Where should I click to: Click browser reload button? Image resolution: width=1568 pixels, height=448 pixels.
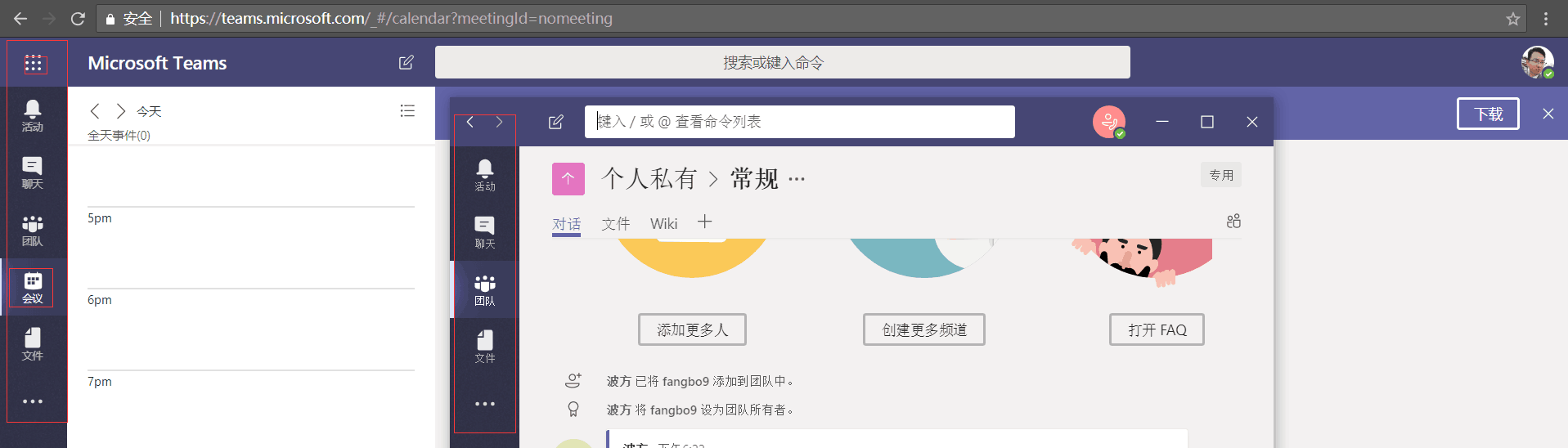[78, 18]
